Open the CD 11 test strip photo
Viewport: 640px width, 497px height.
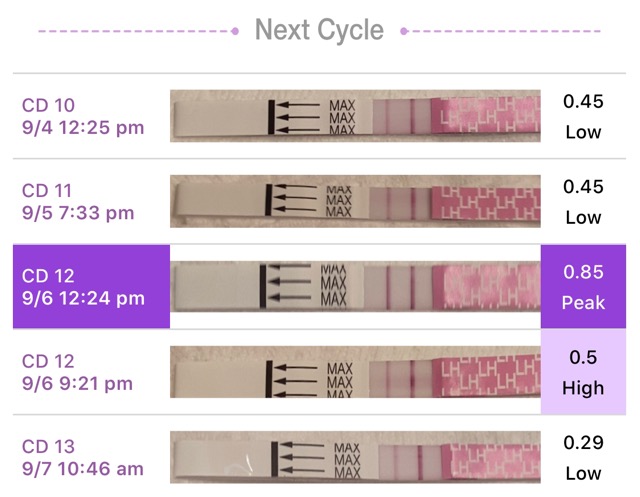[355, 201]
